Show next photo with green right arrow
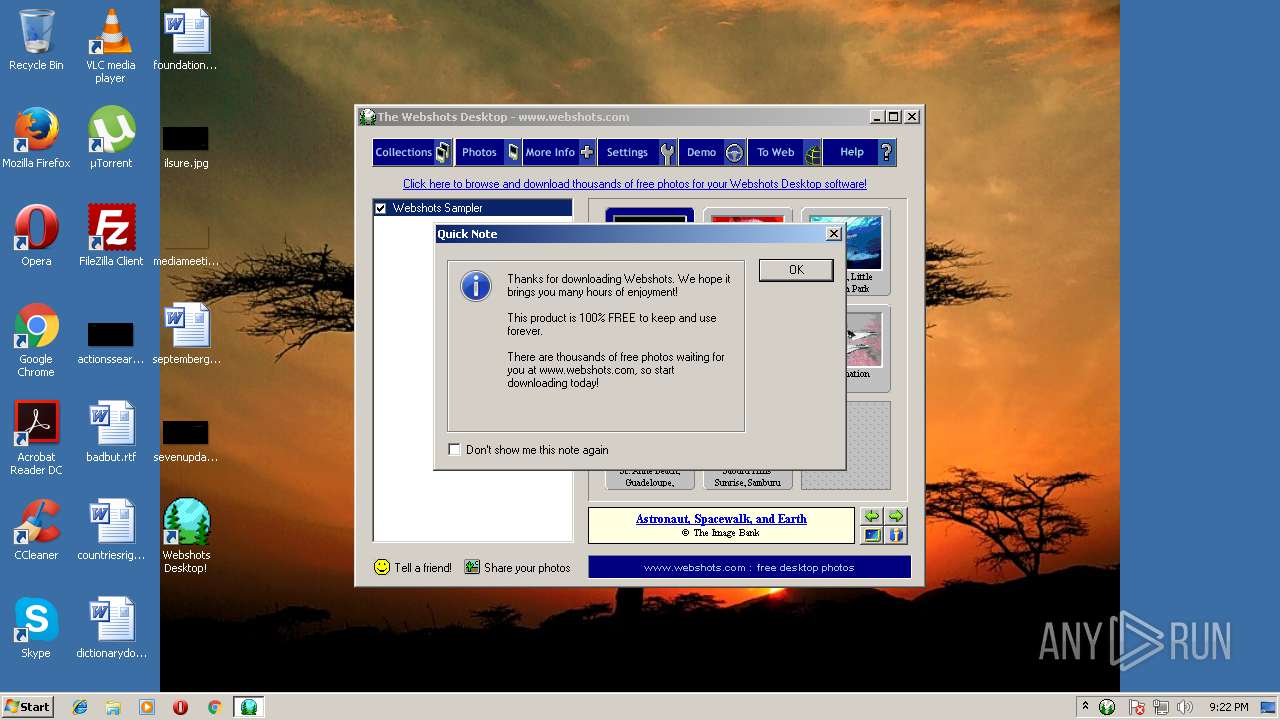Viewport: 1280px width, 720px height. pyautogui.click(x=896, y=516)
